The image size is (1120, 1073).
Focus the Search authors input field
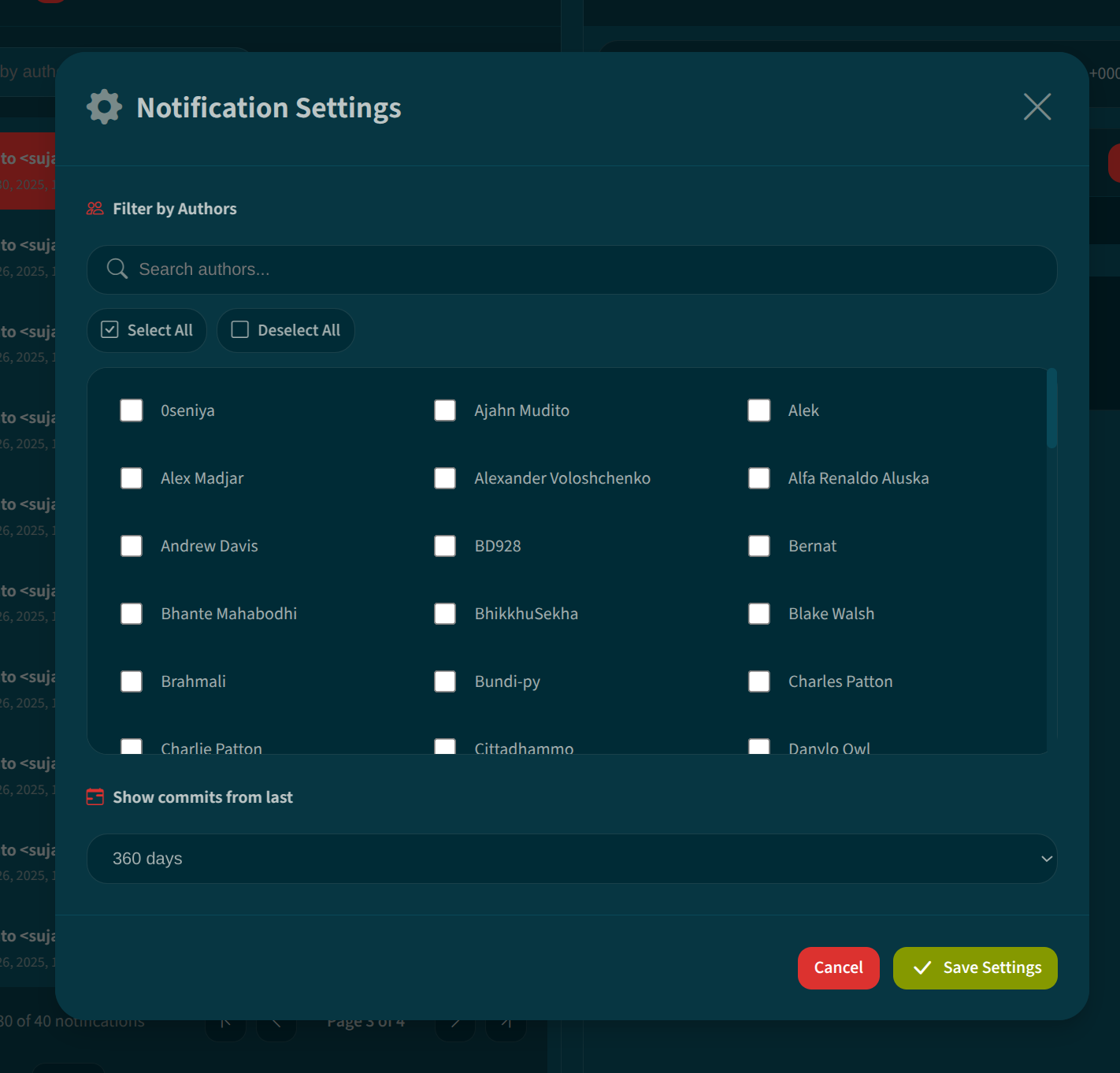[583, 269]
